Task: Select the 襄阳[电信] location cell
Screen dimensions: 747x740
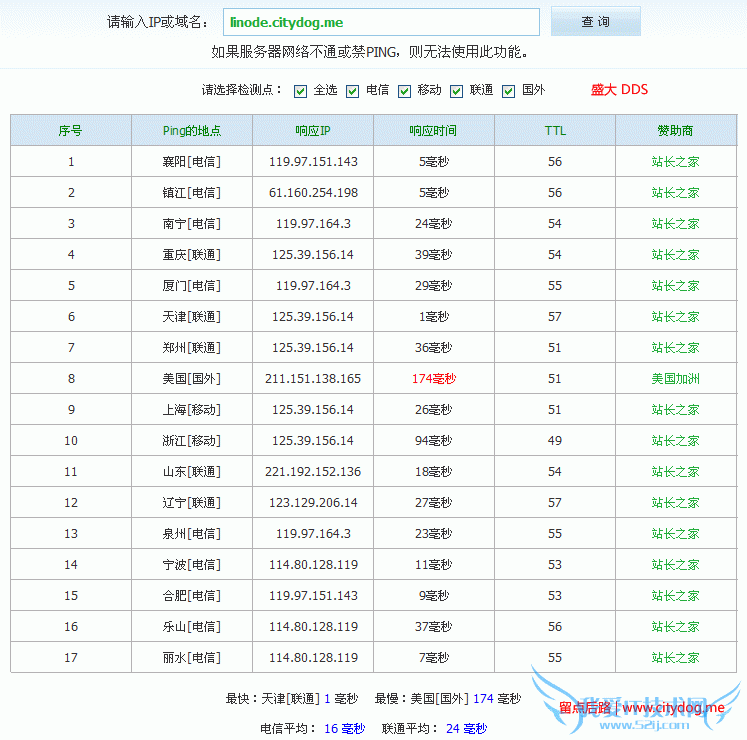Action: (192, 162)
